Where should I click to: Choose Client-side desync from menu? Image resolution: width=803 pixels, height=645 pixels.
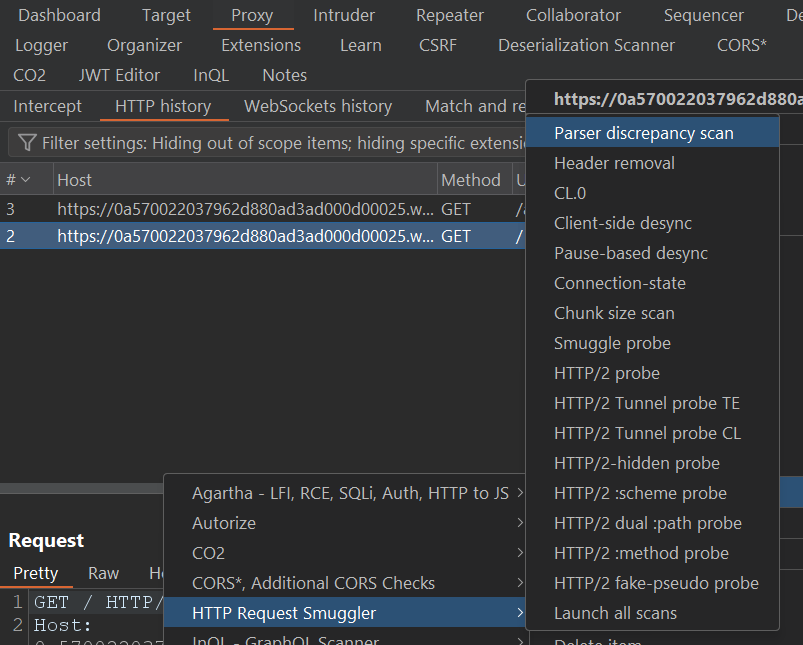coord(622,223)
